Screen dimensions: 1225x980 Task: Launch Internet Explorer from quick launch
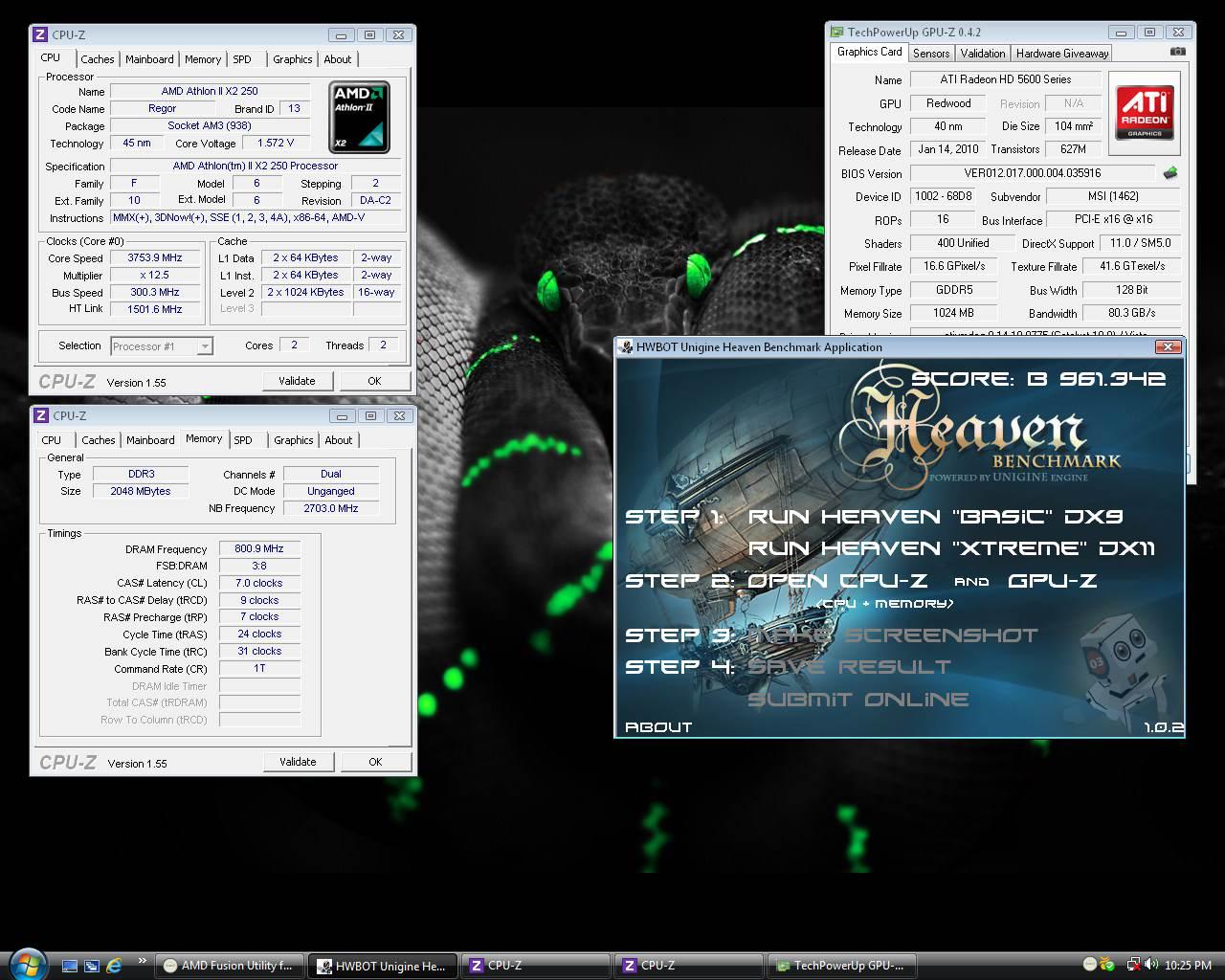[x=114, y=966]
